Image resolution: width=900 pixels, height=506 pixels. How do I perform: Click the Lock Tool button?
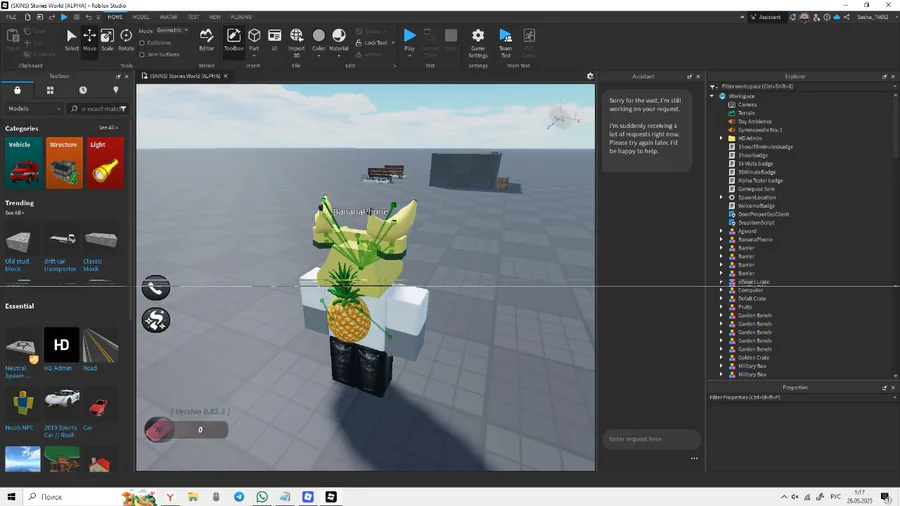click(x=372, y=43)
